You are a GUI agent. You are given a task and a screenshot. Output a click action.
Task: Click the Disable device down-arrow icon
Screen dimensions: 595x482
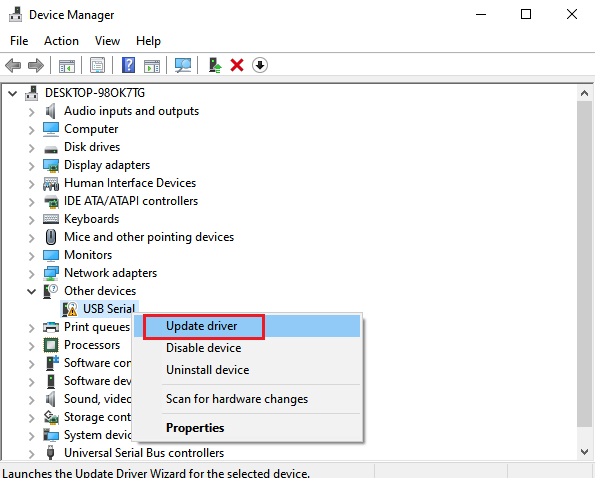[x=260, y=65]
